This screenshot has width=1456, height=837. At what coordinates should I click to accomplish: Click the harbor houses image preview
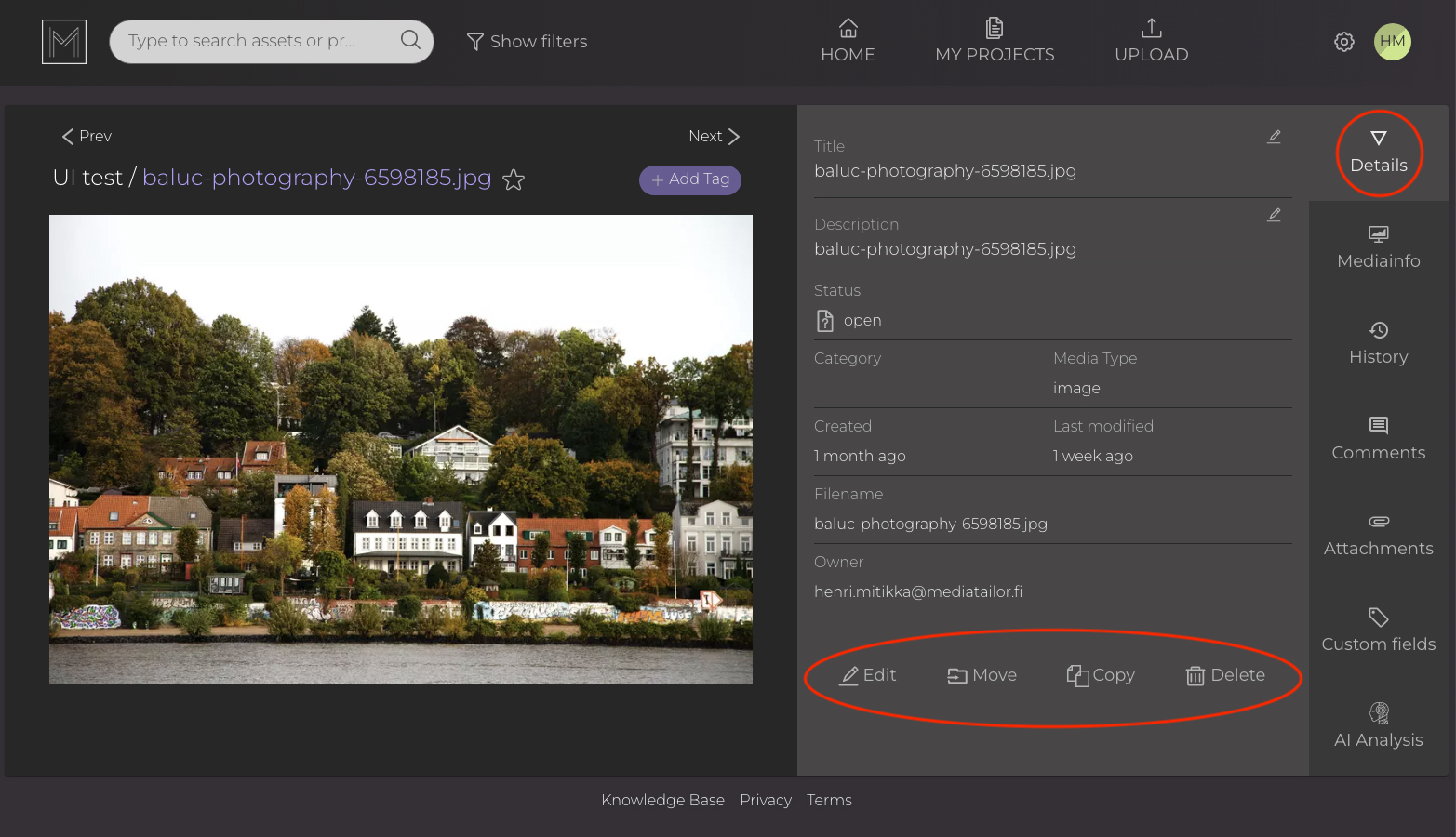[x=401, y=449]
